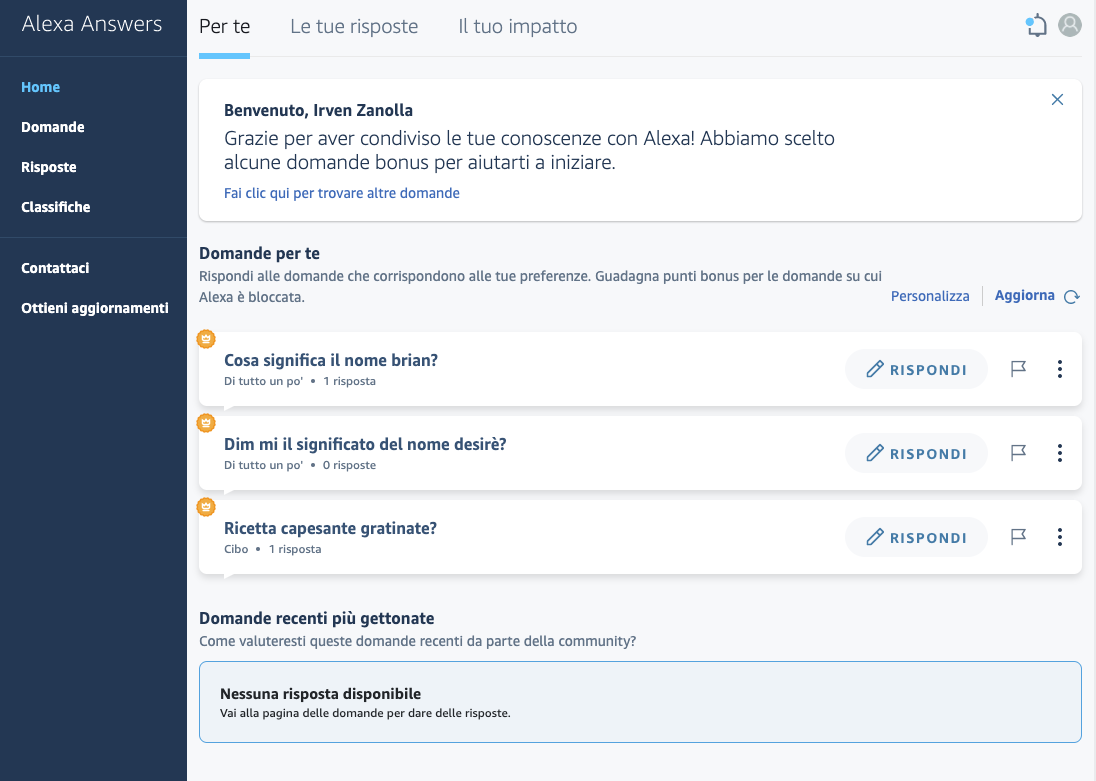Image resolution: width=1096 pixels, height=781 pixels.
Task: Flag the question about the name brian
Action: point(1018,369)
